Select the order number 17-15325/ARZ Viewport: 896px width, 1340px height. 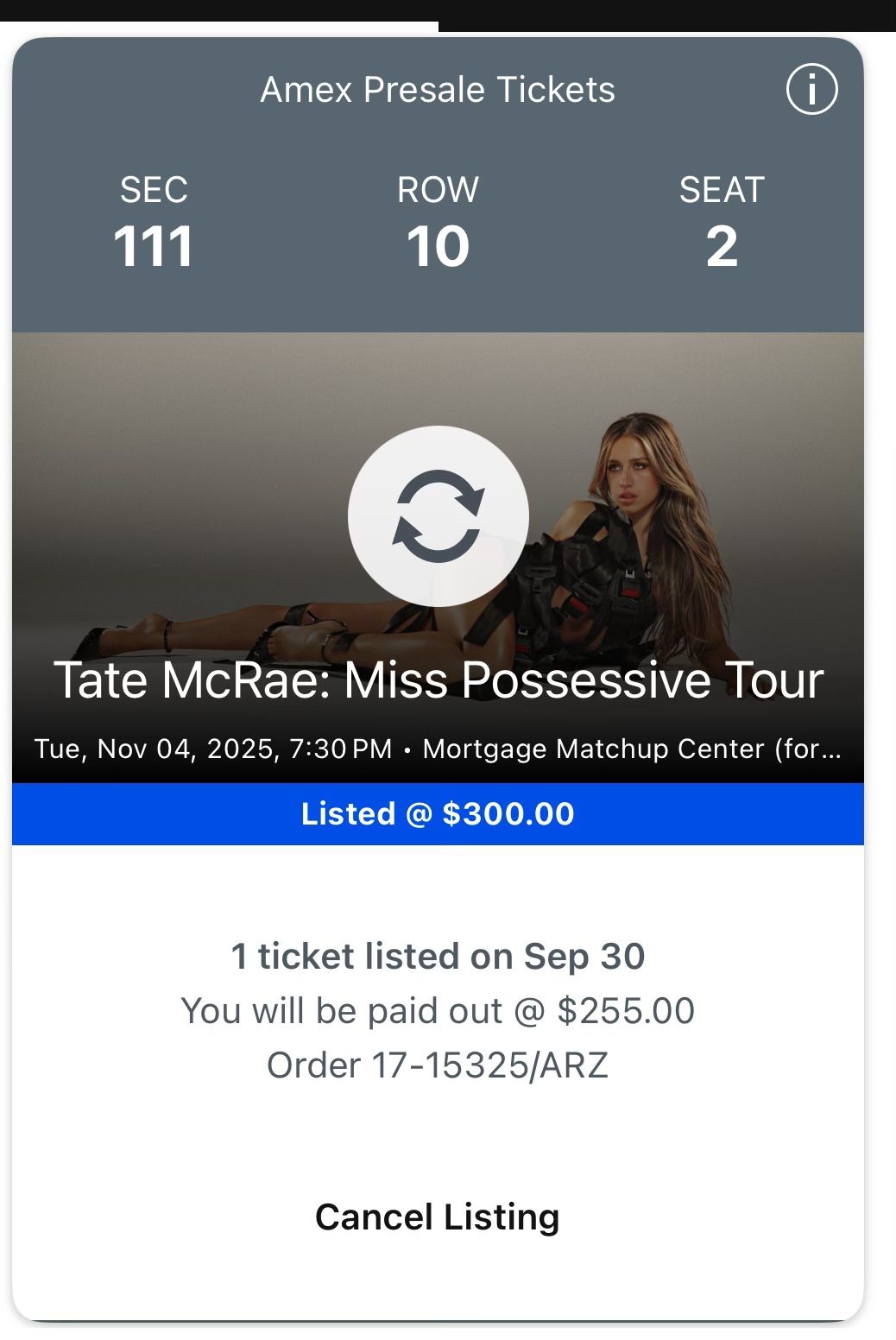click(x=439, y=1065)
